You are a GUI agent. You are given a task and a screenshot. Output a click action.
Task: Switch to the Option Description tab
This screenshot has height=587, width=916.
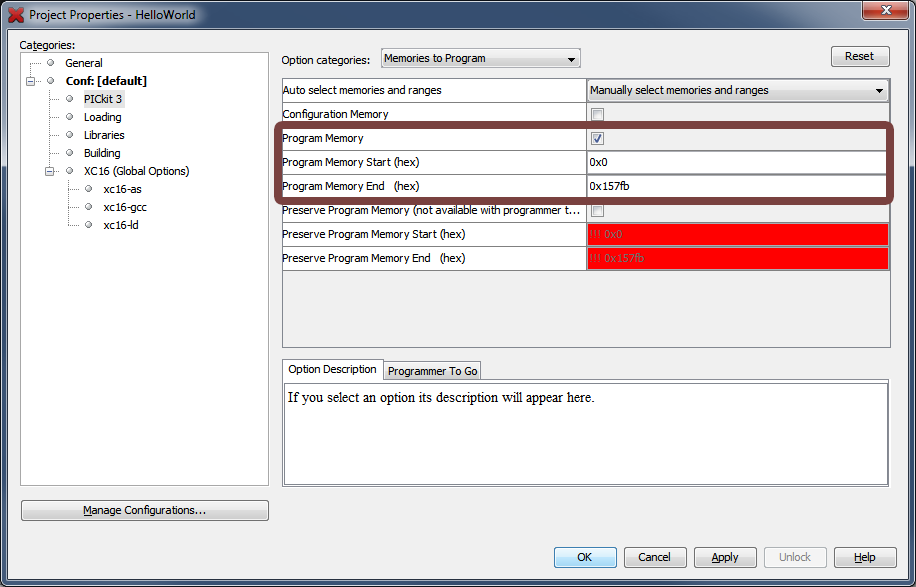coord(332,370)
